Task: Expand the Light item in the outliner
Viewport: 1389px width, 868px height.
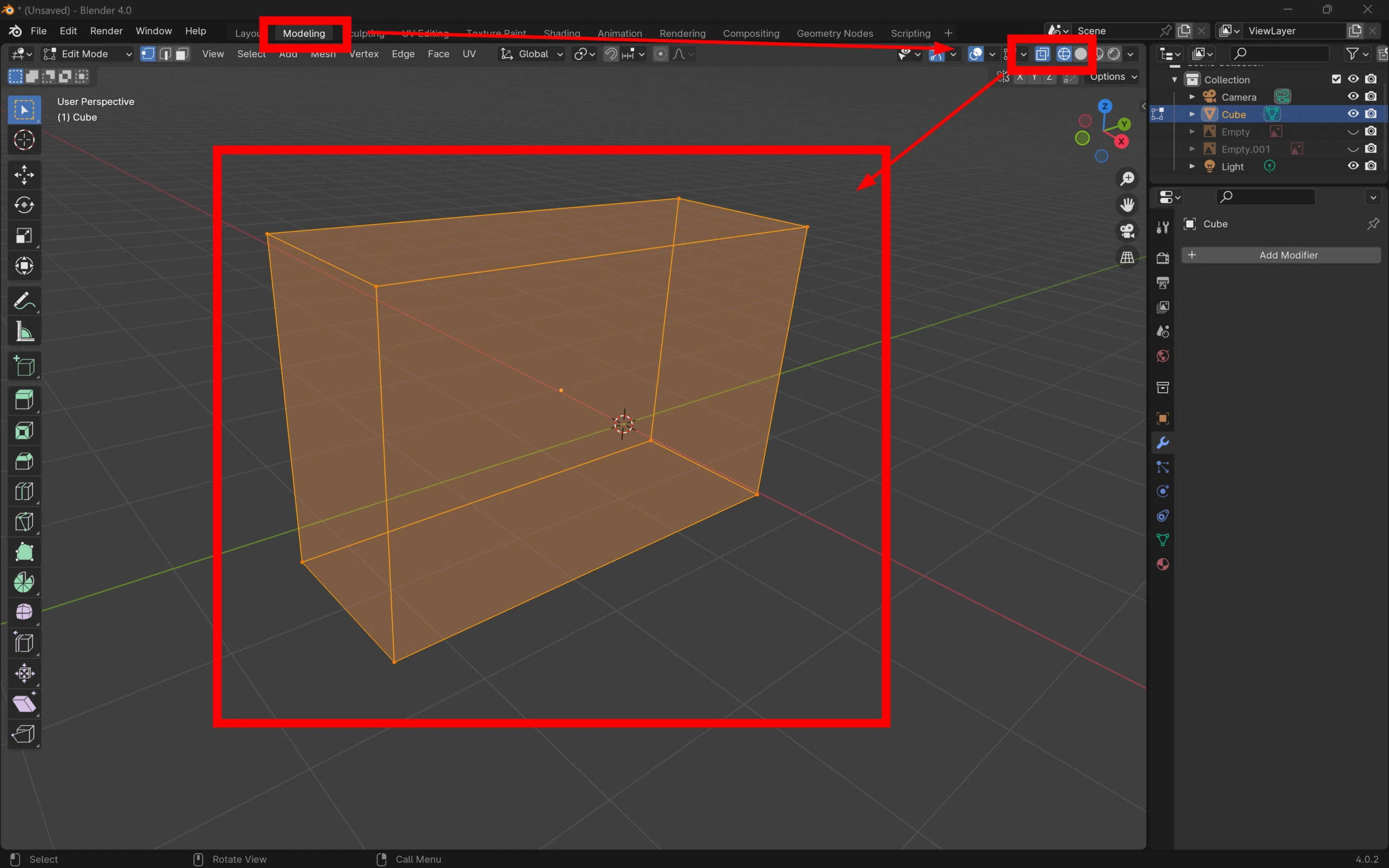Action: (1192, 167)
